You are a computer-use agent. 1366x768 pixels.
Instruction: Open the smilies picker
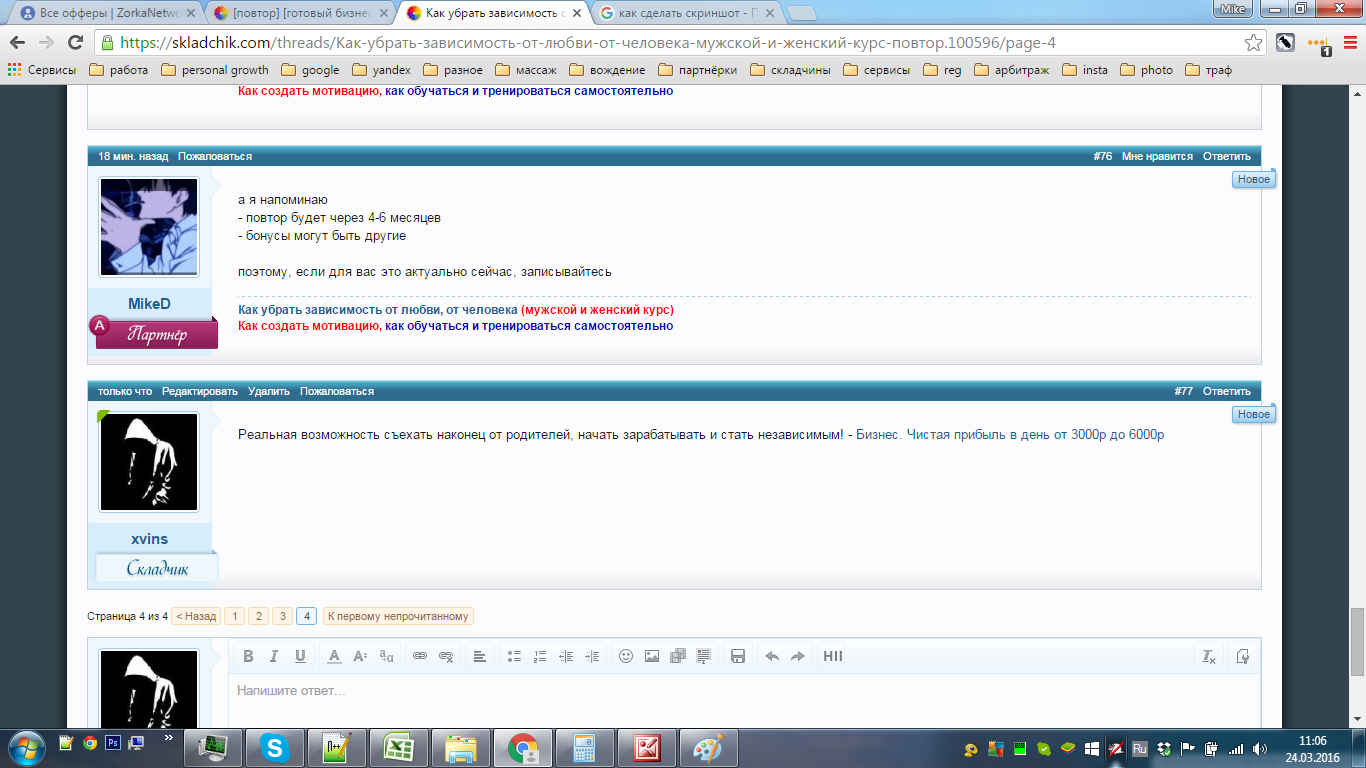click(626, 656)
